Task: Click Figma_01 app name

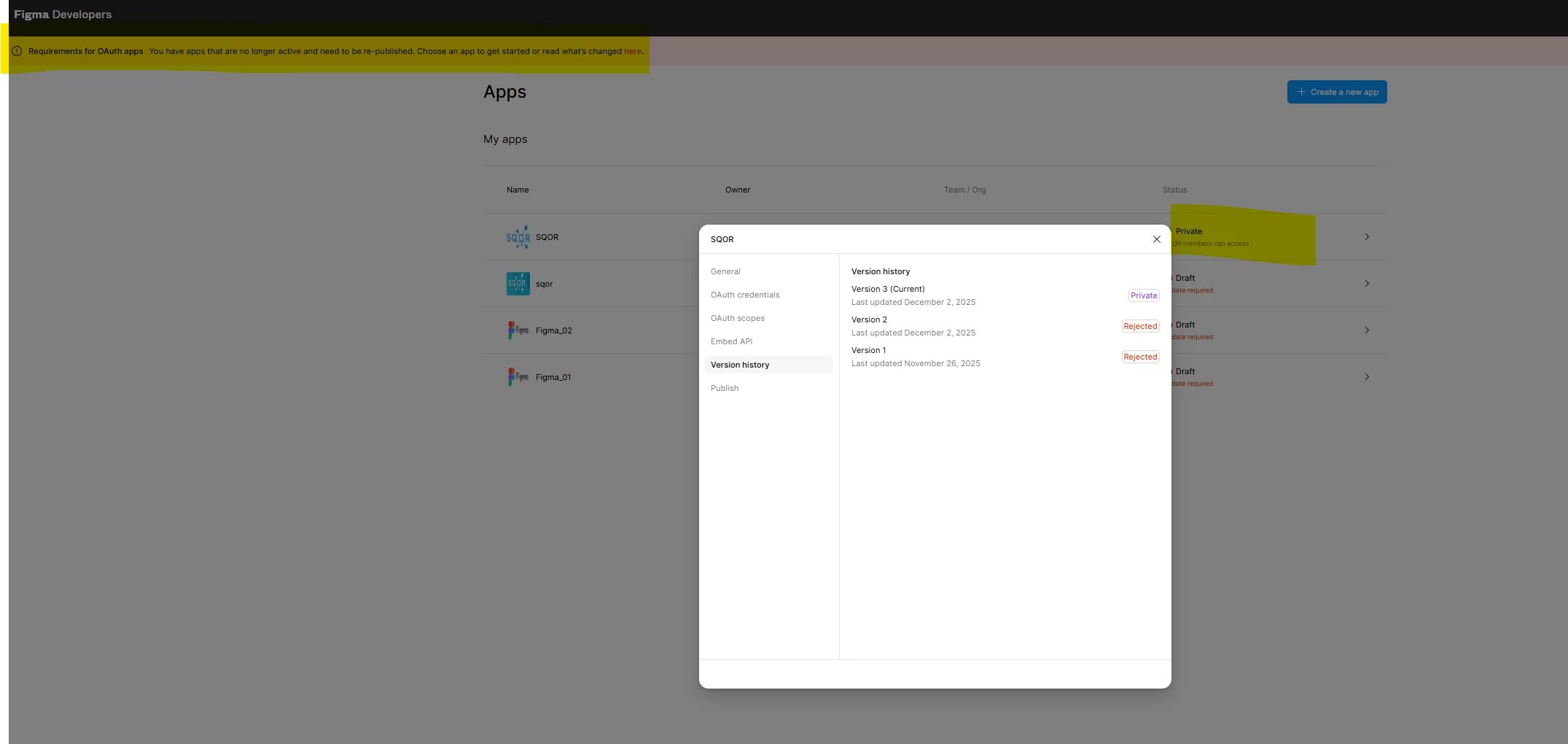Action: click(x=553, y=377)
